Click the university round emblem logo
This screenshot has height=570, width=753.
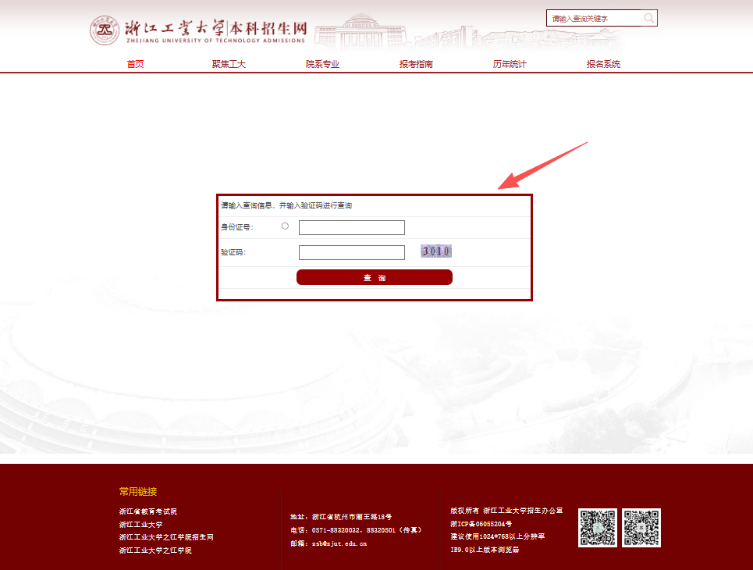coord(105,30)
